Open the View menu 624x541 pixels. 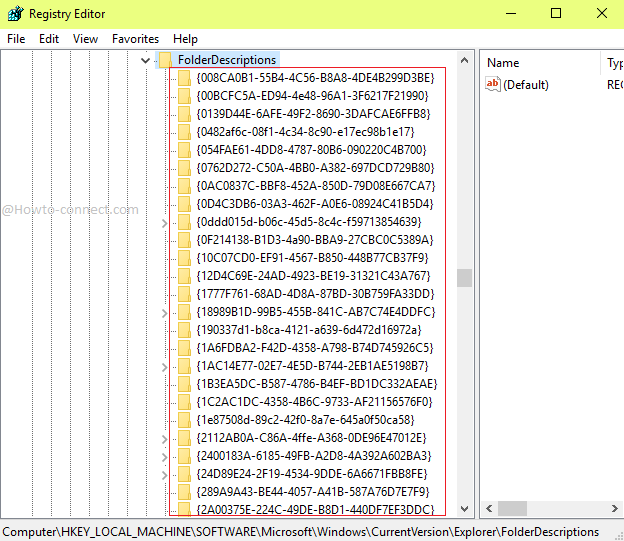pos(85,39)
